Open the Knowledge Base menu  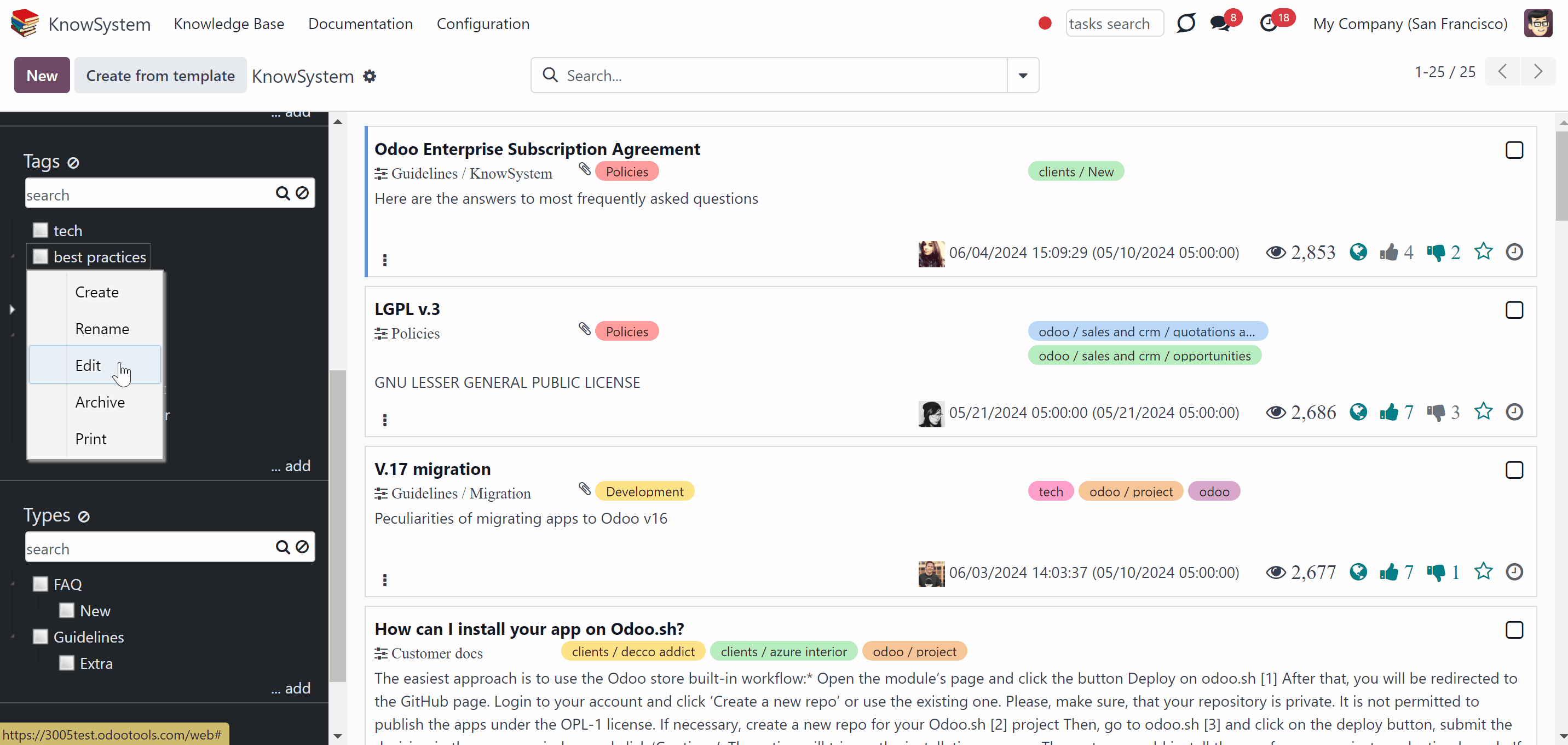229,24
